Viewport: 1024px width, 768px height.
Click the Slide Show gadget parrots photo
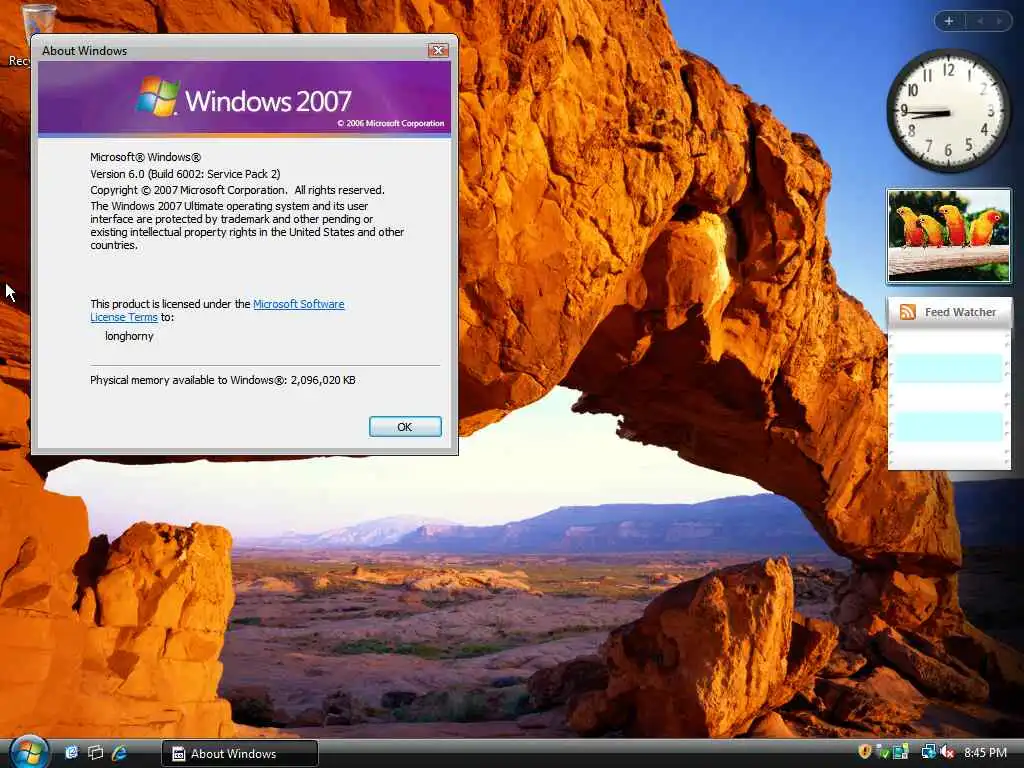click(x=949, y=236)
